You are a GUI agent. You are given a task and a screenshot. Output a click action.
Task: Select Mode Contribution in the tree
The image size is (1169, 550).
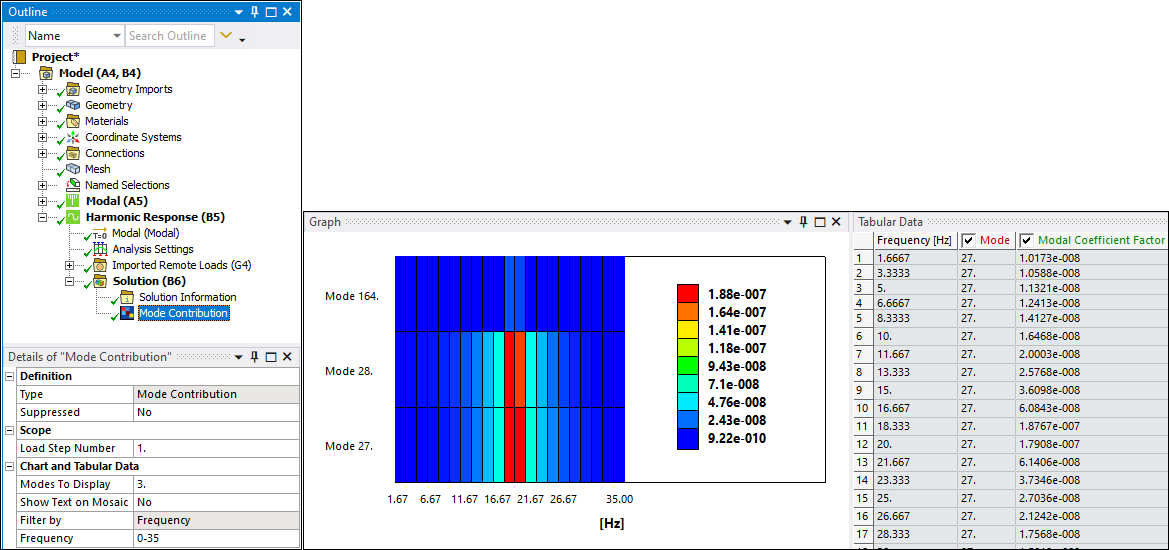(x=183, y=313)
